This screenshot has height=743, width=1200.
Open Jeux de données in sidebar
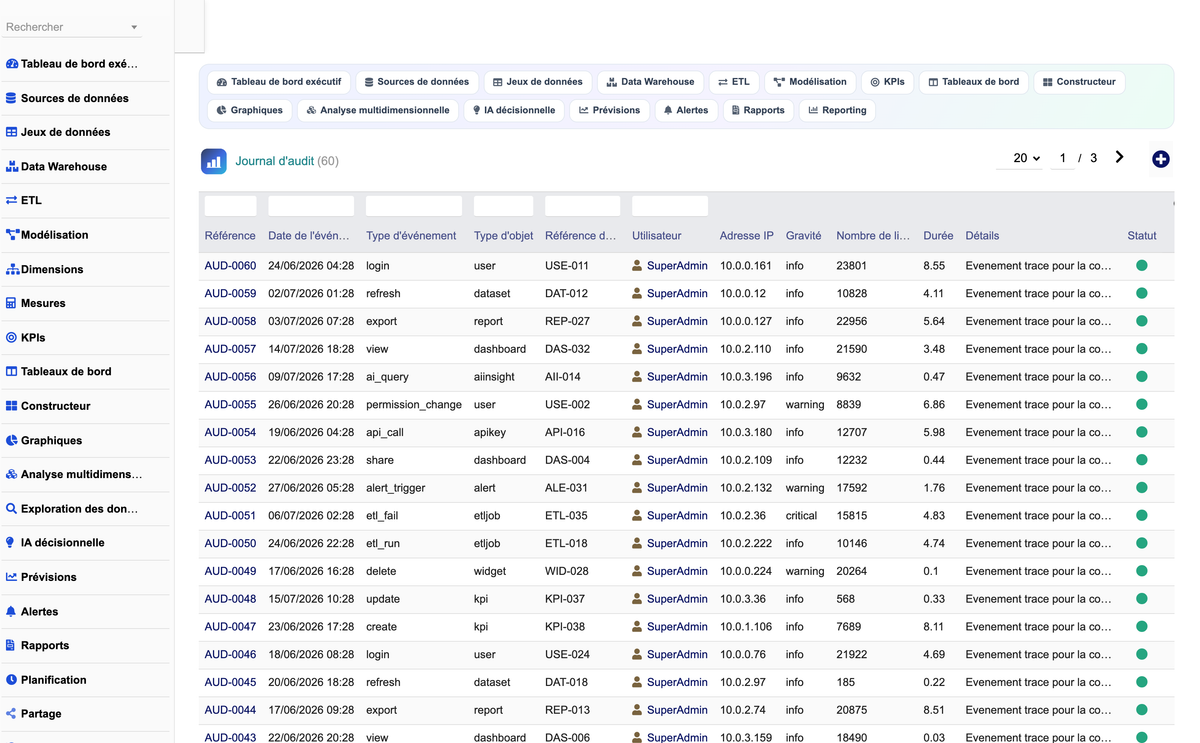(x=58, y=132)
